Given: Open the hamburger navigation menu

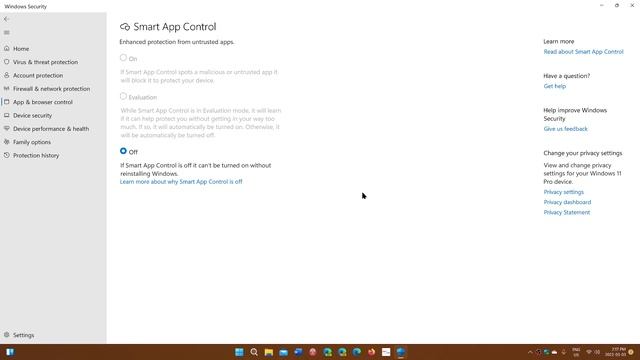Looking at the screenshot, I should [7, 33].
